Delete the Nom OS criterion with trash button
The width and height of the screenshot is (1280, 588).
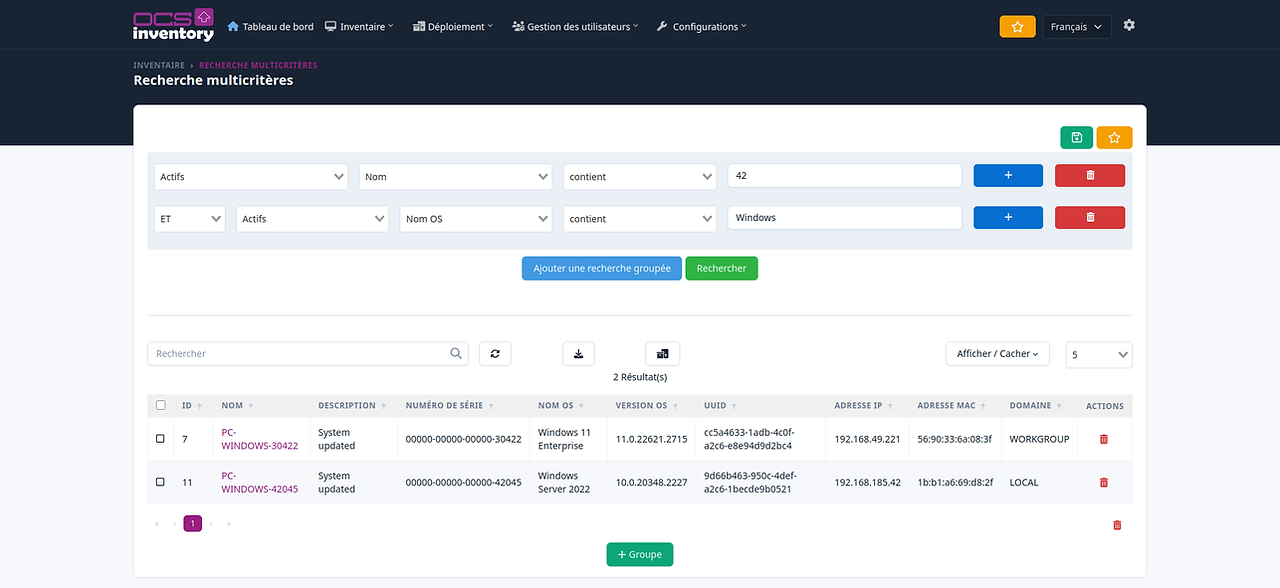click(1090, 217)
